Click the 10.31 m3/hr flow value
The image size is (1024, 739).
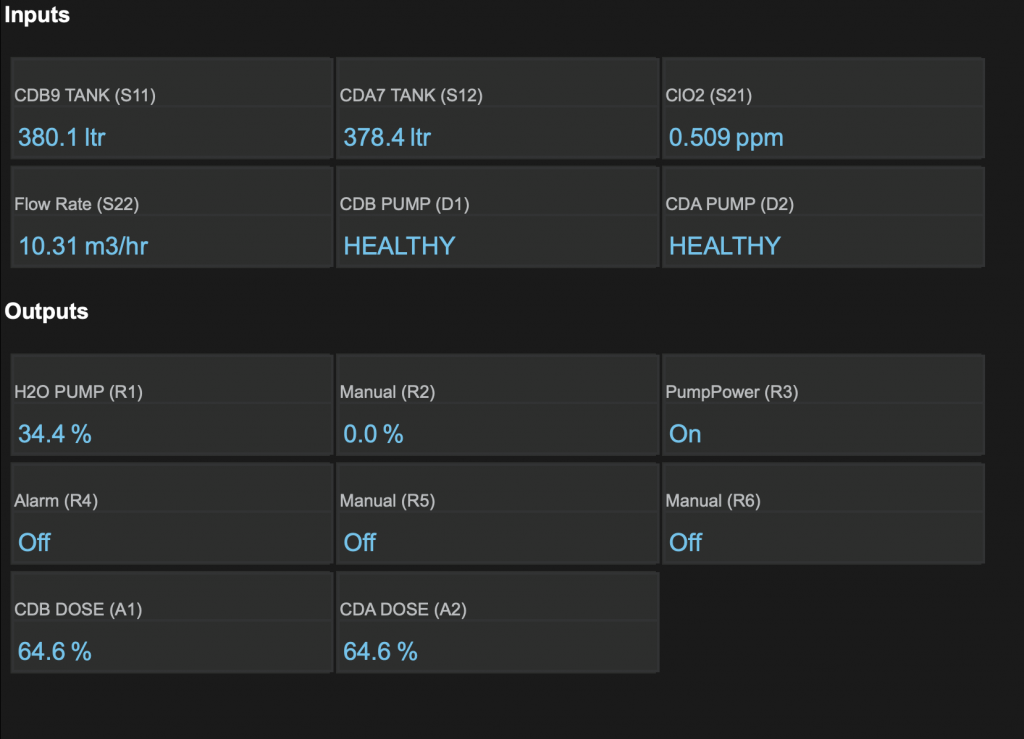pyautogui.click(x=83, y=245)
